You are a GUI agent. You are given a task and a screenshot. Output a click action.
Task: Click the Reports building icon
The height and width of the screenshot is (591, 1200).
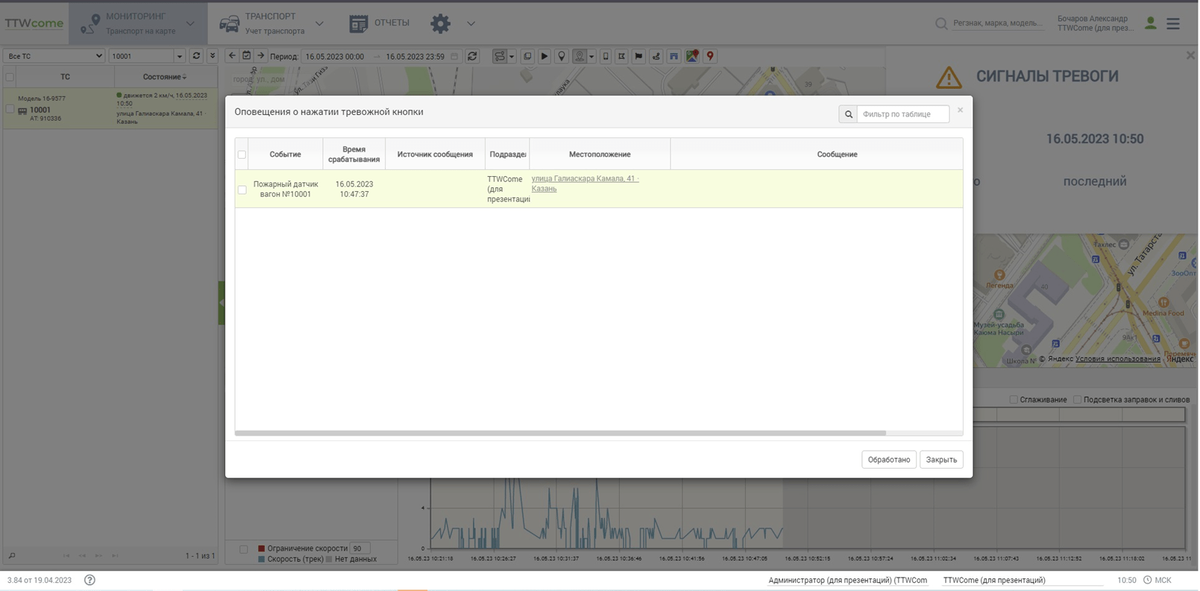coord(359,22)
